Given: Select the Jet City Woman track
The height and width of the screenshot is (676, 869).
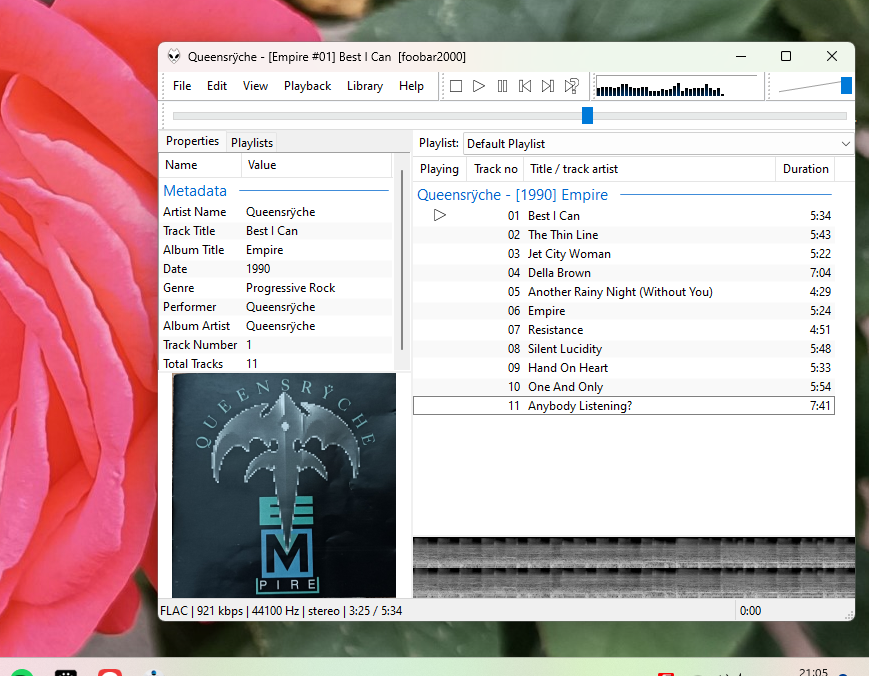Looking at the screenshot, I should point(568,254).
